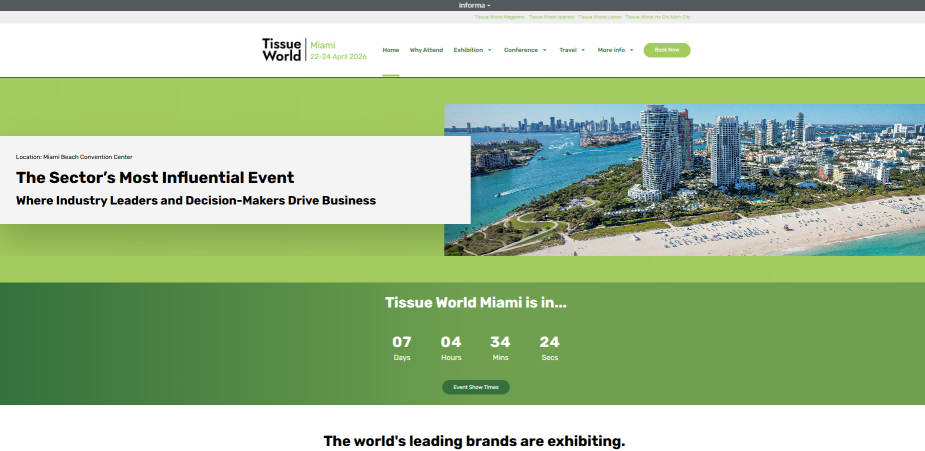The width and height of the screenshot is (925, 451).
Task: Click the countdown Secs value 24
Action: click(549, 342)
